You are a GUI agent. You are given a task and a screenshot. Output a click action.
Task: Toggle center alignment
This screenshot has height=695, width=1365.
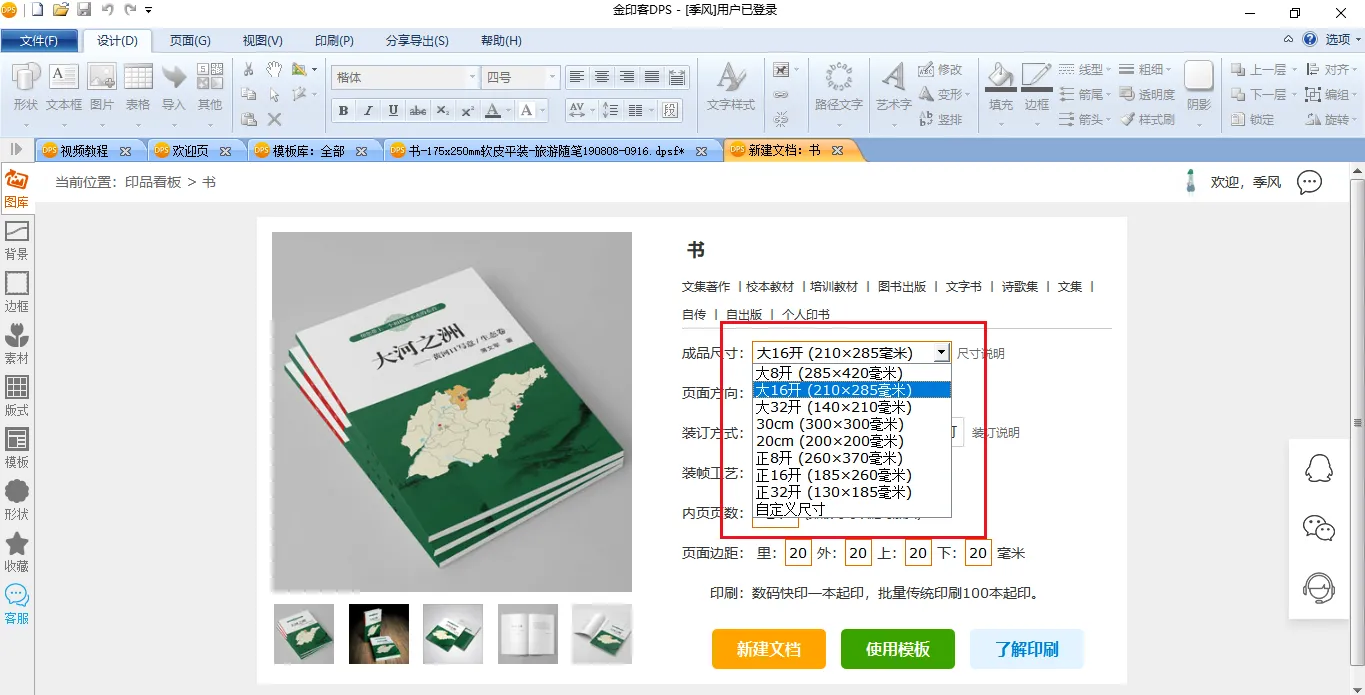(x=602, y=77)
